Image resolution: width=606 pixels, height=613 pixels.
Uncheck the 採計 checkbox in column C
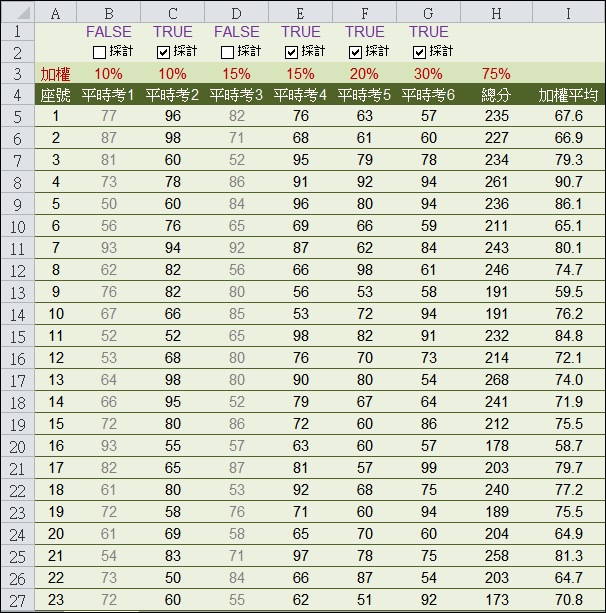(163, 52)
